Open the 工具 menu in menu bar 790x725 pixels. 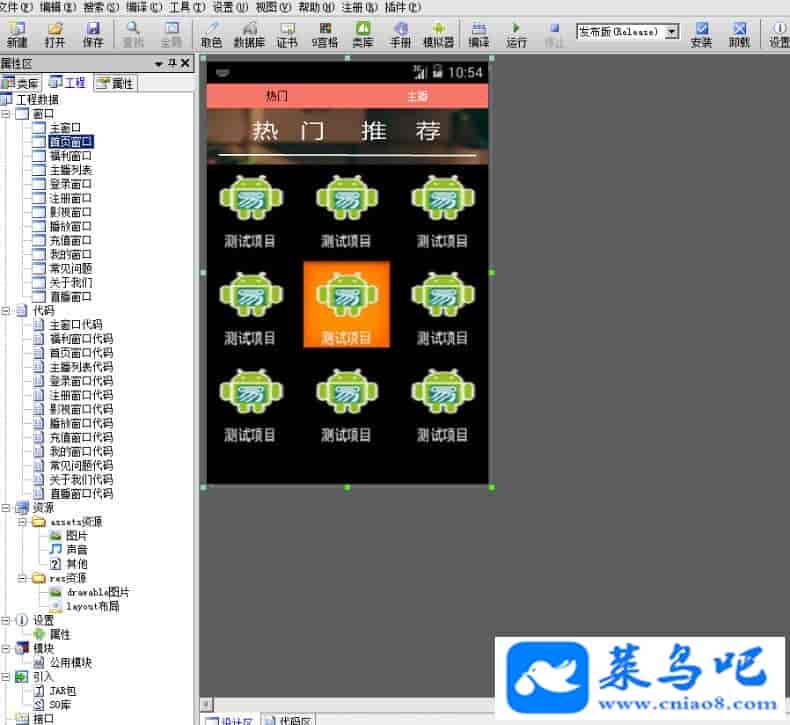(180, 7)
